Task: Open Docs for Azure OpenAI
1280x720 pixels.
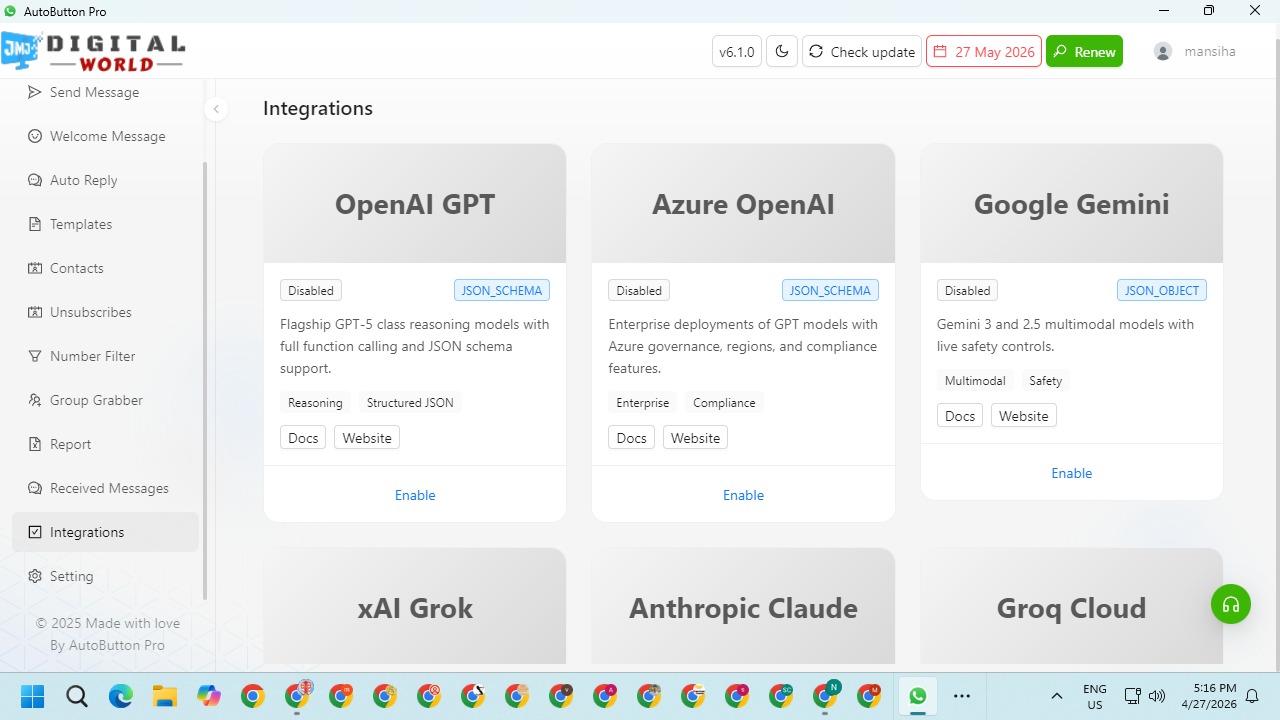Action: tap(631, 438)
